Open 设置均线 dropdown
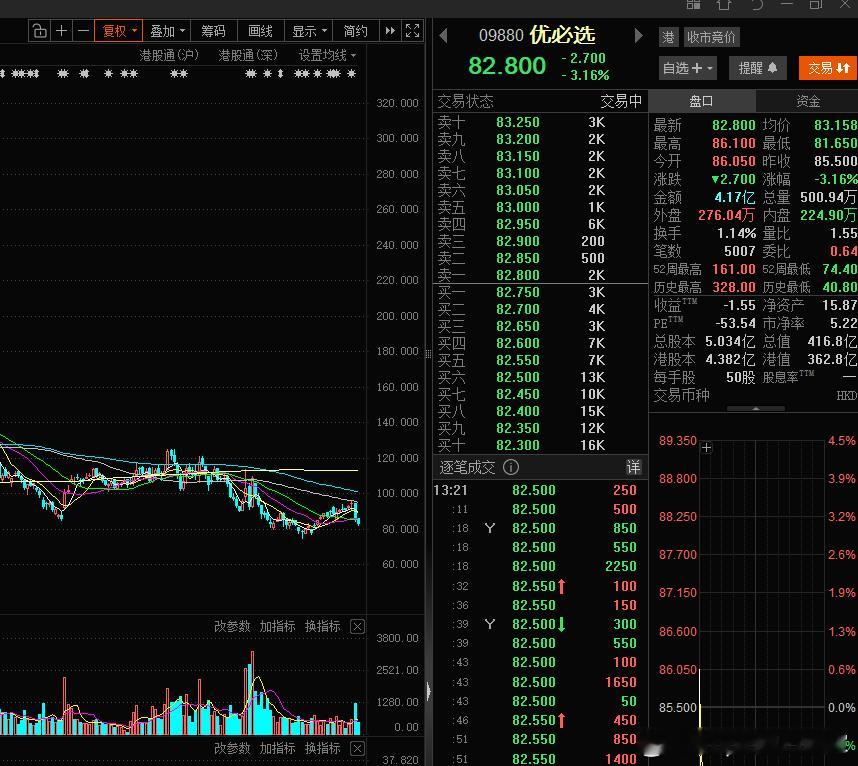Image resolution: width=858 pixels, height=766 pixels. point(327,55)
